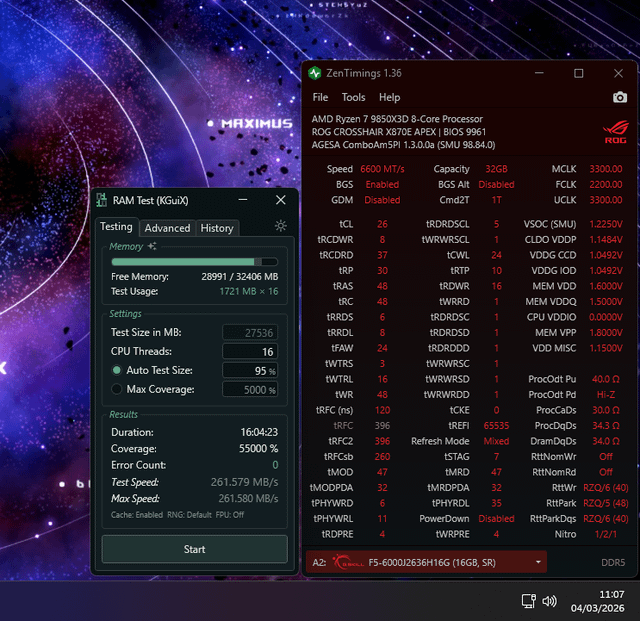Expand the A2 memory module dropdown
This screenshot has height=621, width=640.
click(x=540, y=562)
